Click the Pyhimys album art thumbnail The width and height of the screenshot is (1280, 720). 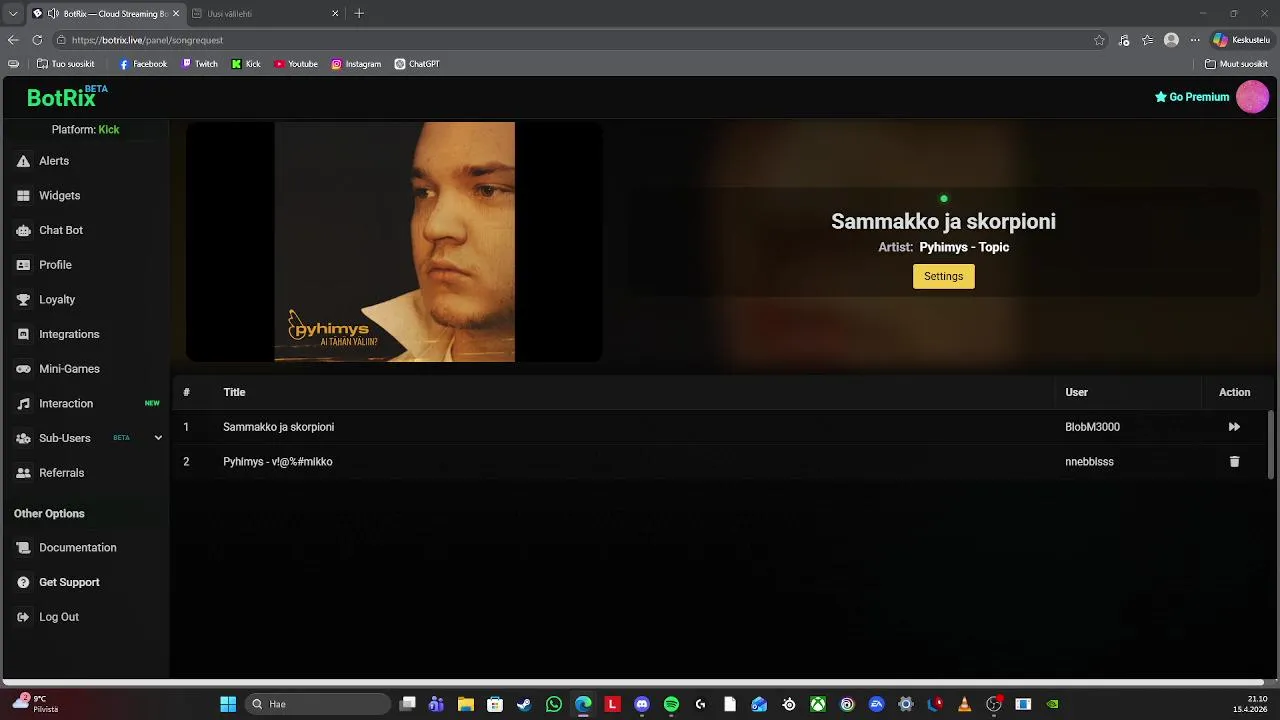(x=394, y=242)
